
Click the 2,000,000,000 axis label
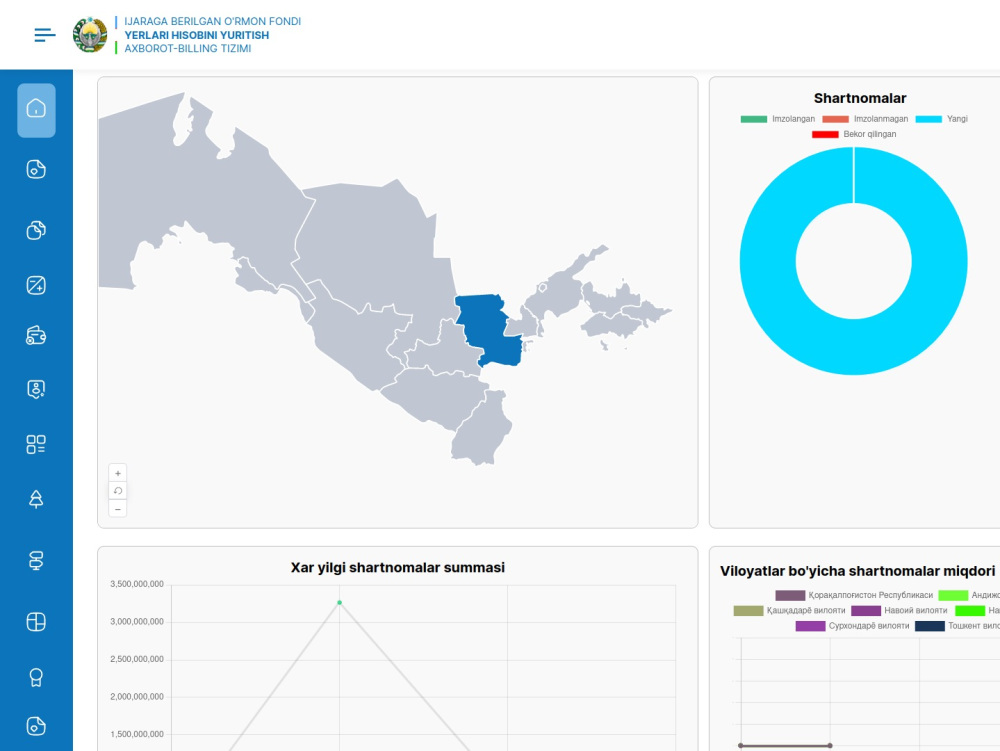137,697
